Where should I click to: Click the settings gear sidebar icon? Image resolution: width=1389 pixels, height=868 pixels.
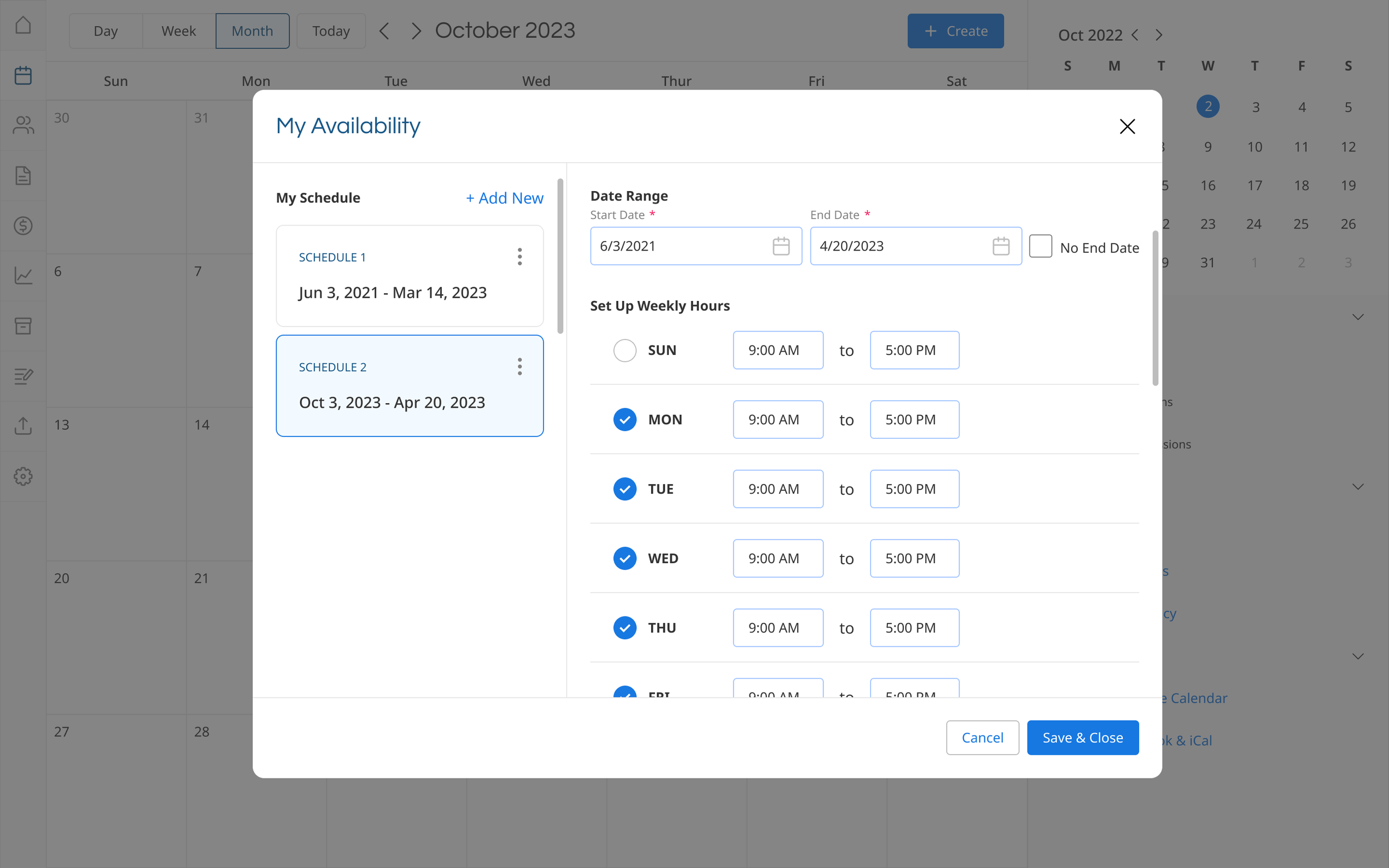(x=23, y=476)
